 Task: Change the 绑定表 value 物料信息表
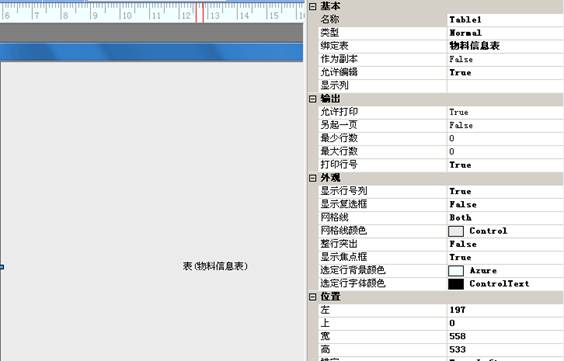point(505,46)
